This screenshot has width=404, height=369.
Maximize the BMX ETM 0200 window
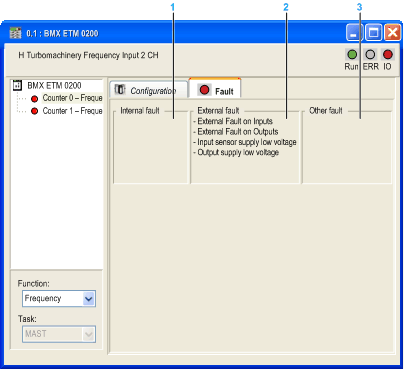pos(373,33)
